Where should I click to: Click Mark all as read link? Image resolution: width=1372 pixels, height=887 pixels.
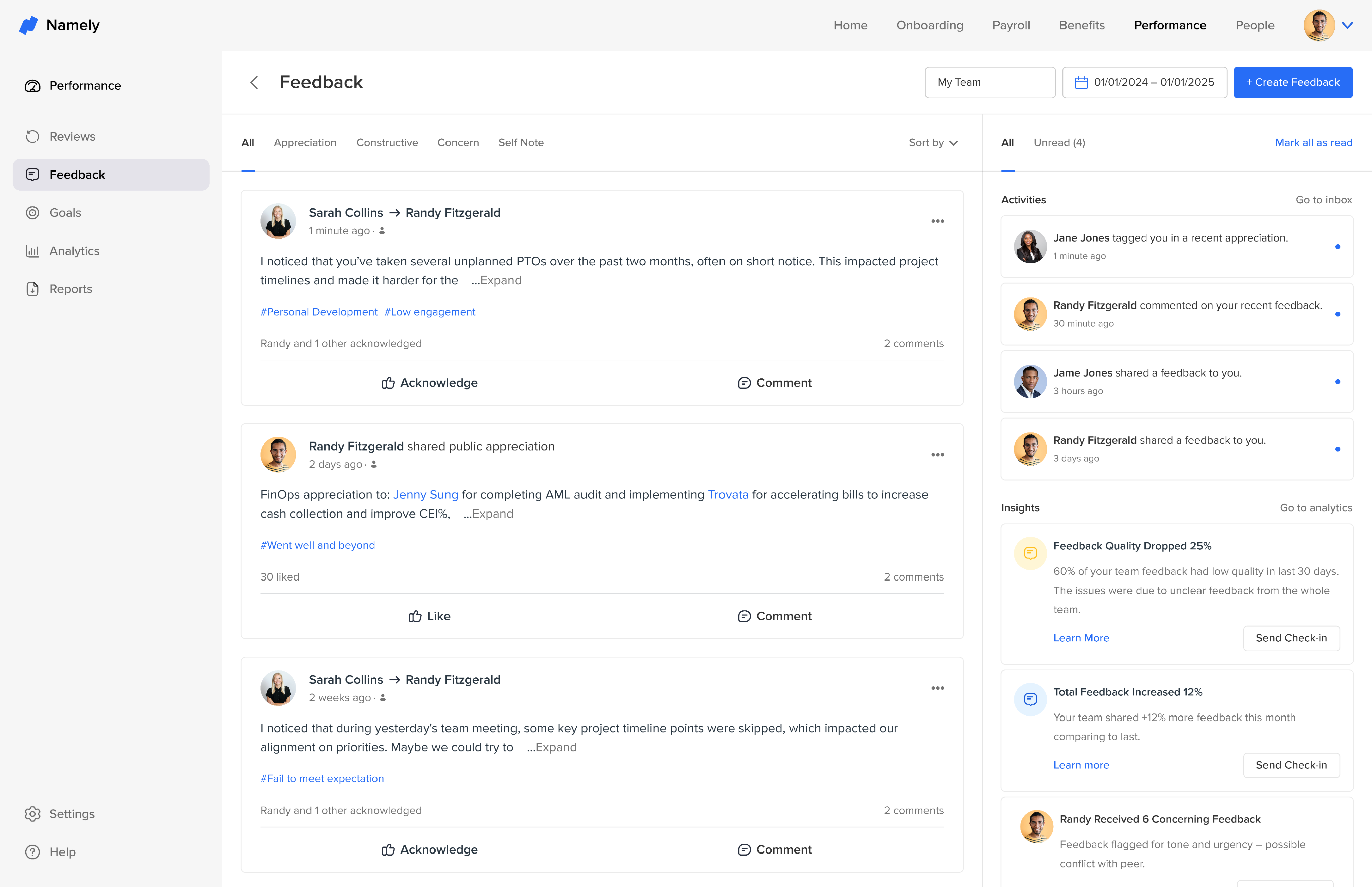(1313, 142)
